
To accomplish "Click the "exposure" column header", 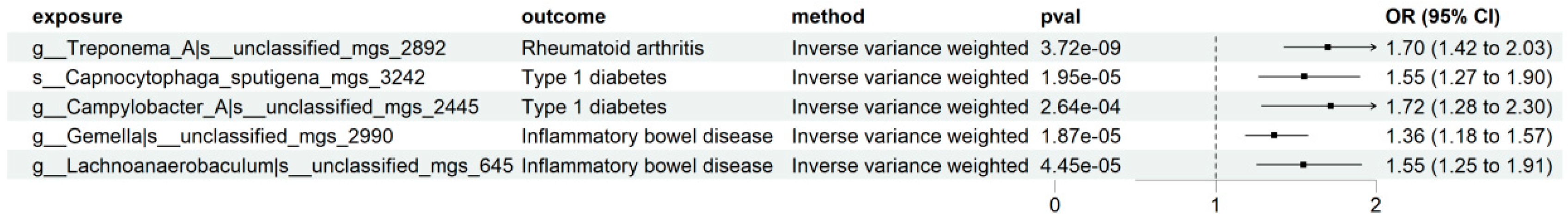I will 77,17.
